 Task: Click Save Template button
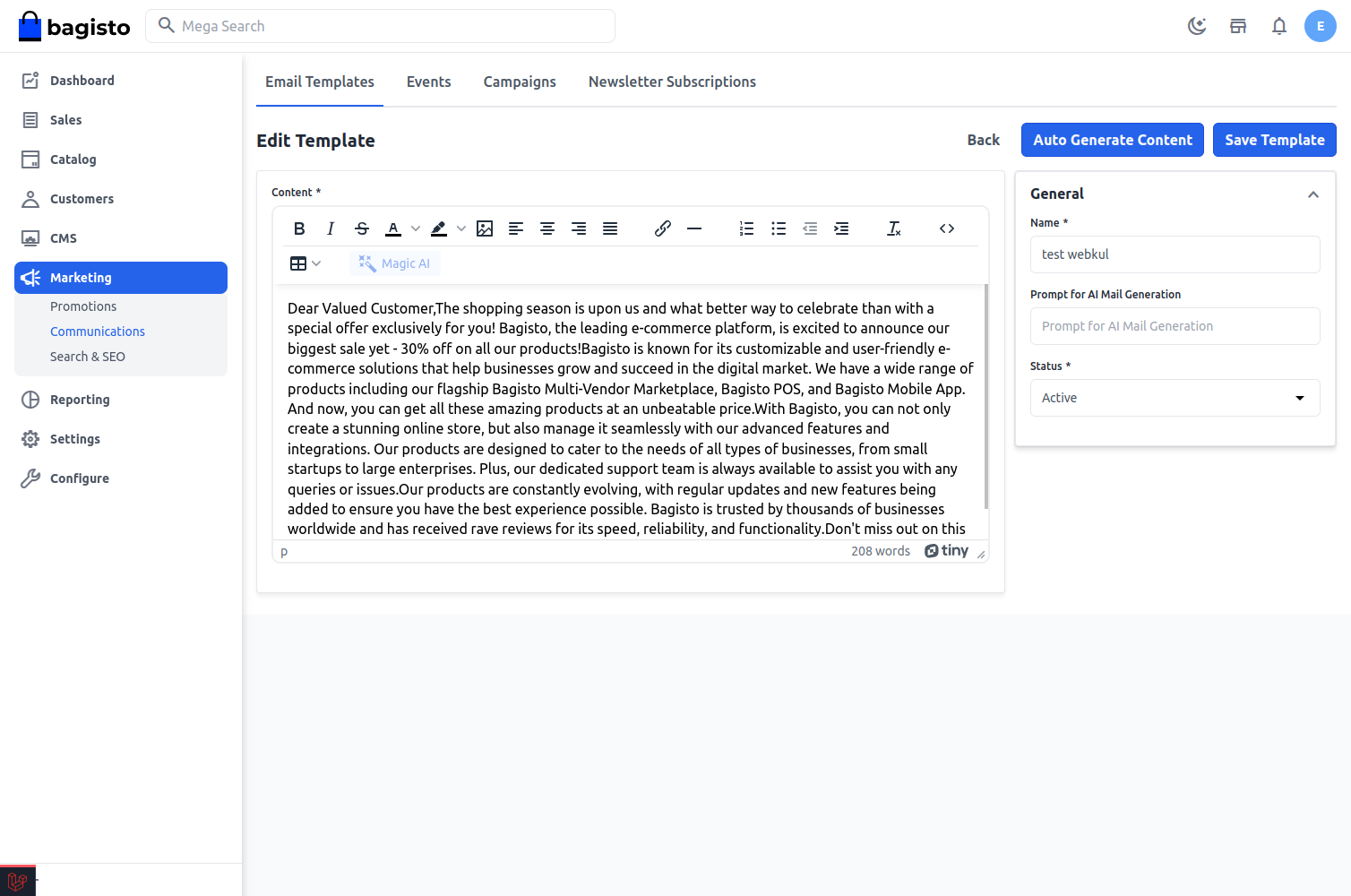tap(1275, 140)
